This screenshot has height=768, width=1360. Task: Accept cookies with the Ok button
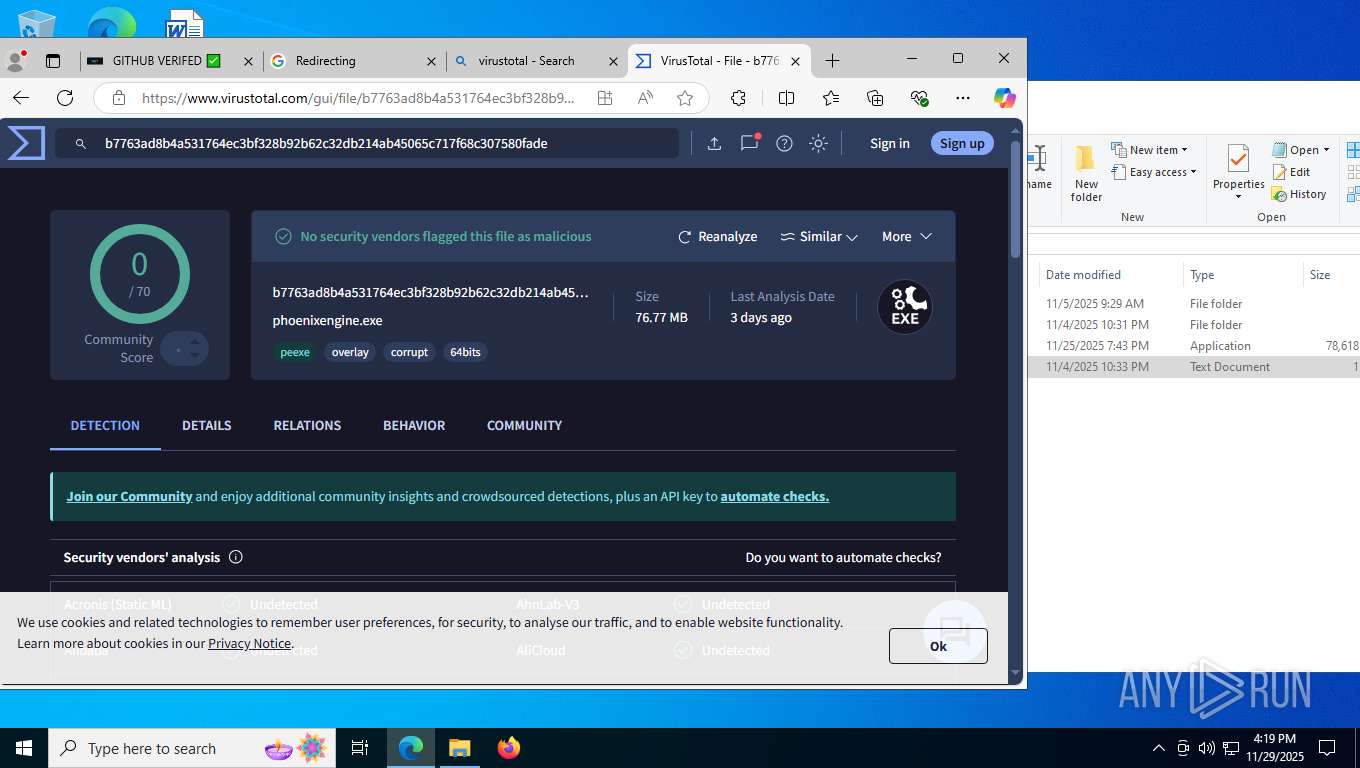click(x=938, y=646)
